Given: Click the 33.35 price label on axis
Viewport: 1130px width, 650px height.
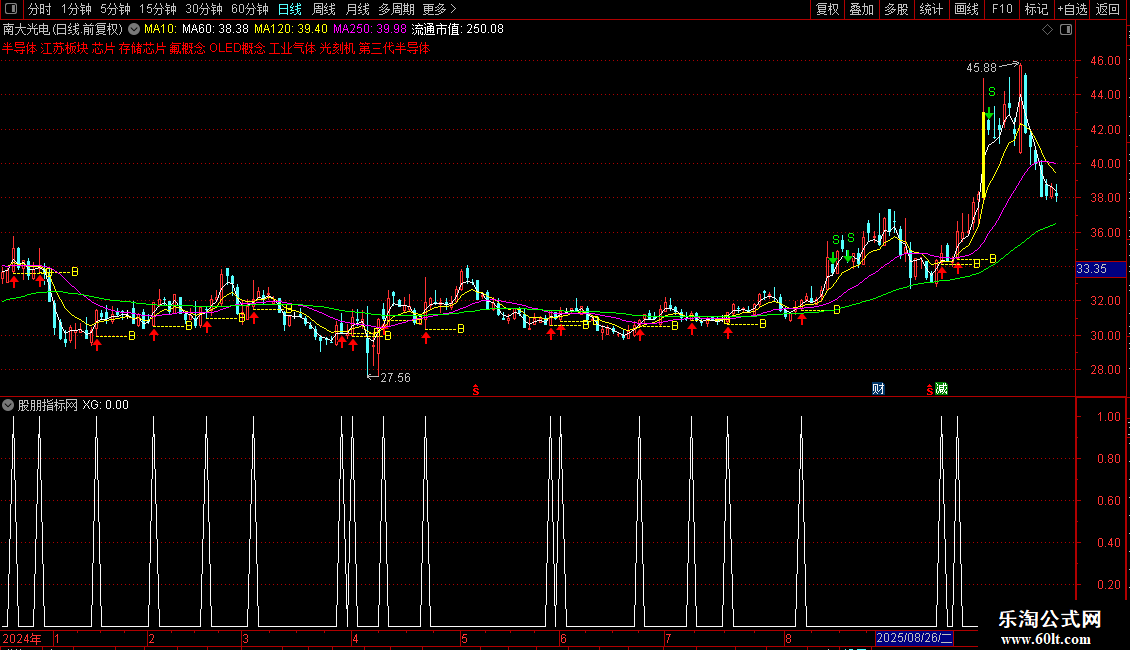Looking at the screenshot, I should pos(1100,269).
